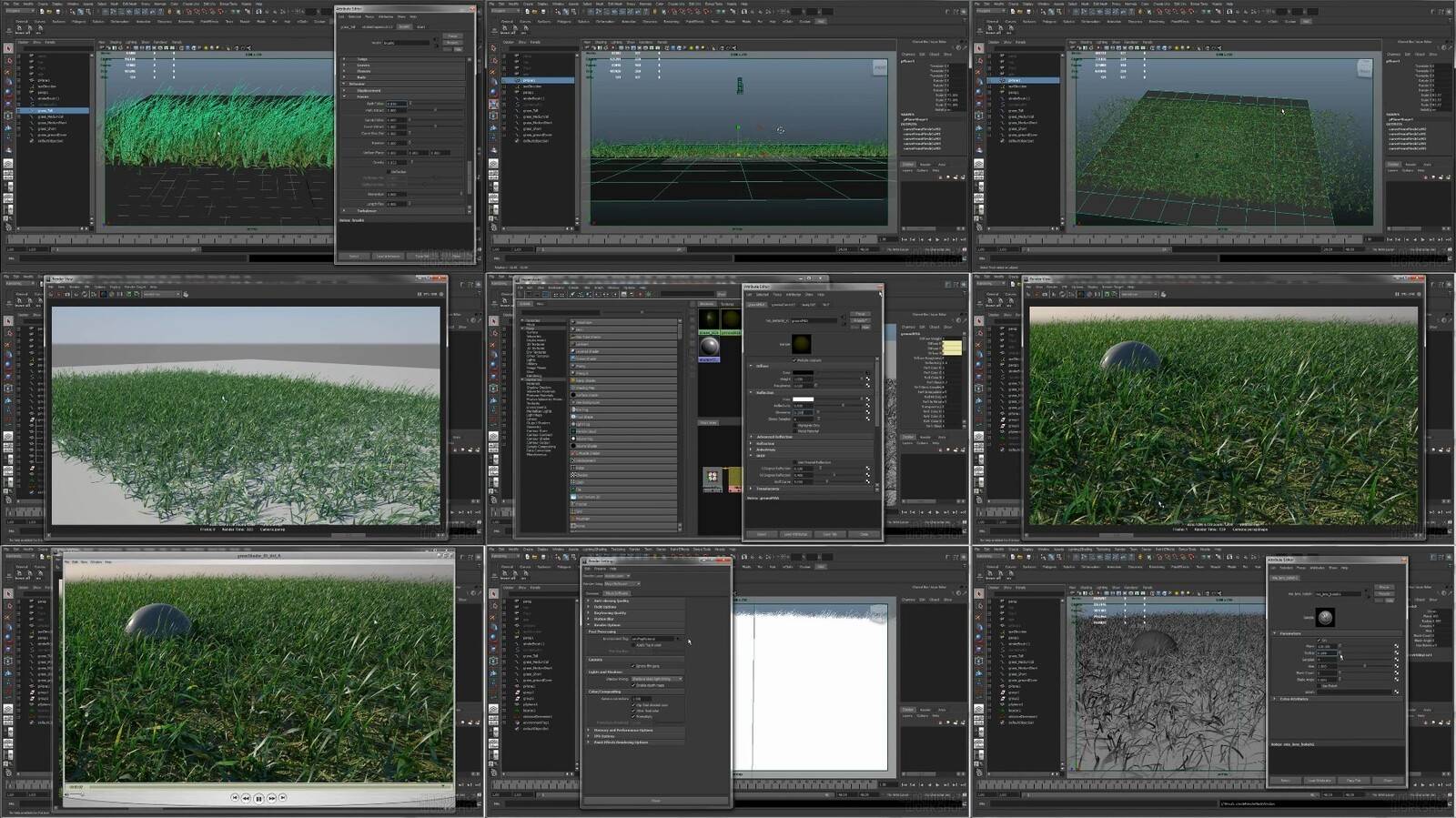Viewport: 1456px width, 818px height.
Task: Expand Translucency section in grass material
Action: tap(751, 489)
